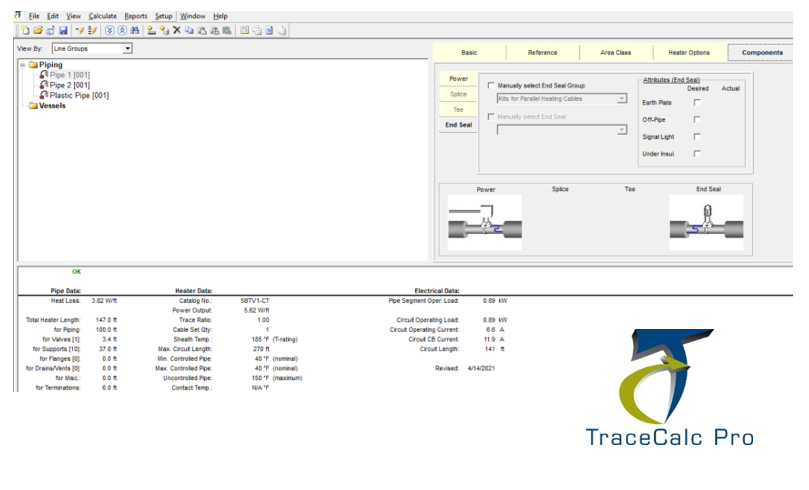Click the Vessels folder icon
The image size is (809, 490).
[x=33, y=106]
